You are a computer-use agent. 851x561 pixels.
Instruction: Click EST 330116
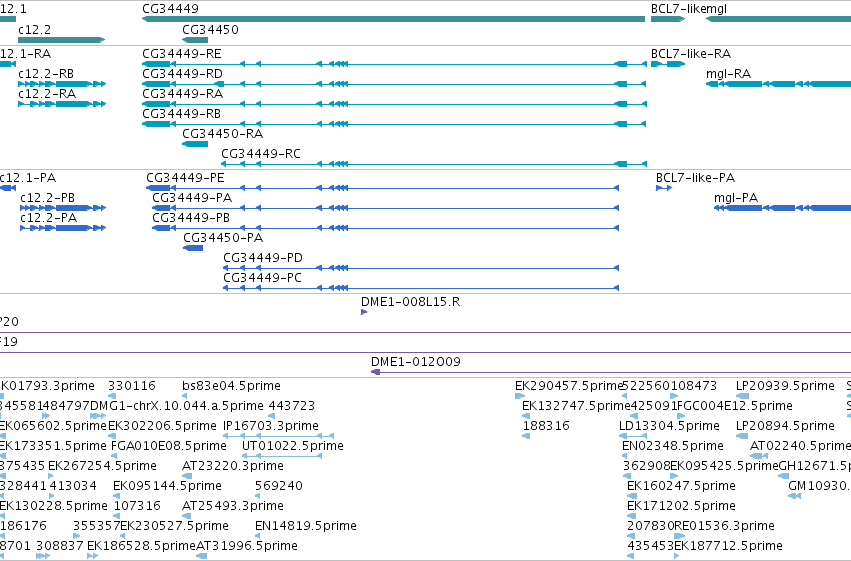pos(131,386)
